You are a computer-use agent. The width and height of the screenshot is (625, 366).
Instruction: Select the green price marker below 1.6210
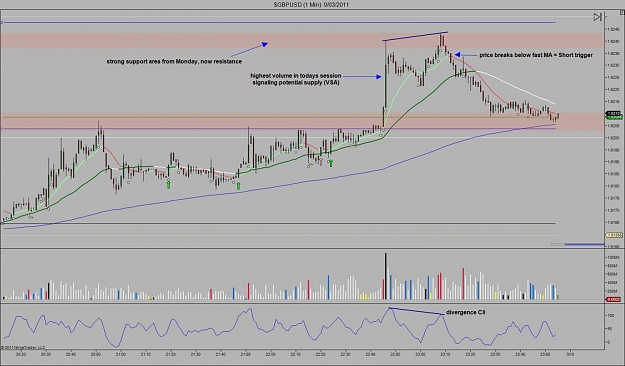(x=614, y=117)
